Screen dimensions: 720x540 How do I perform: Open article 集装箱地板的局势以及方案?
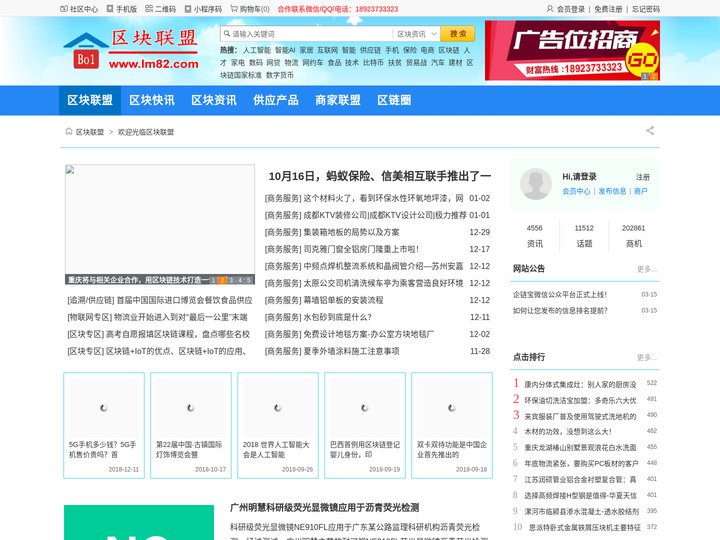point(351,232)
